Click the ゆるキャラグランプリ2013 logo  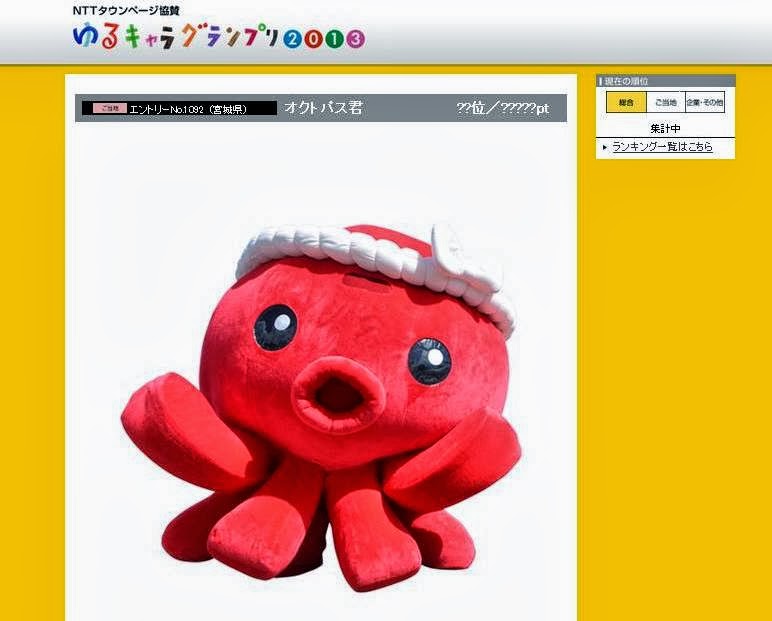219,37
